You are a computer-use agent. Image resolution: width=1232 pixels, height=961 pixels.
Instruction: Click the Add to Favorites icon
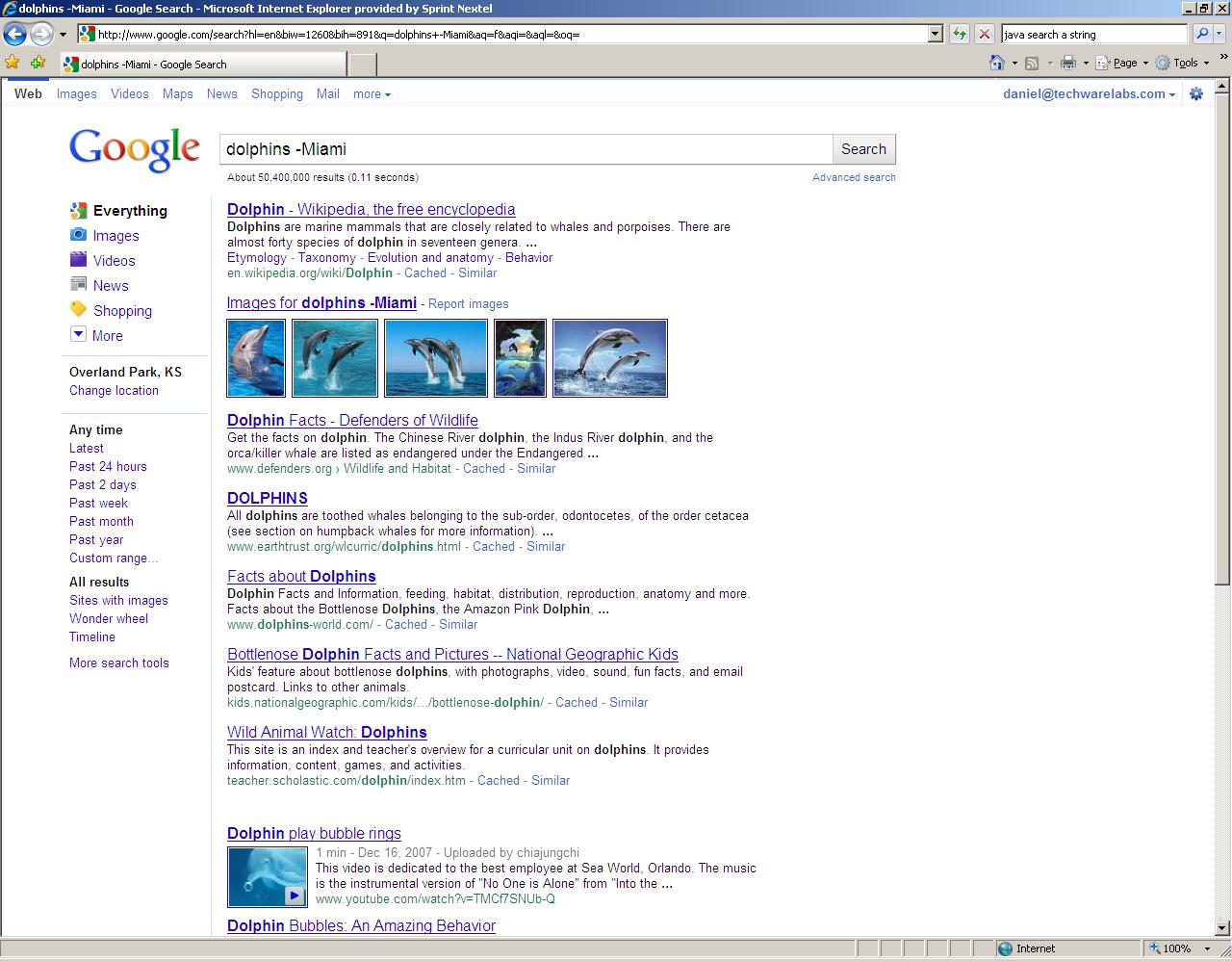tap(38, 63)
